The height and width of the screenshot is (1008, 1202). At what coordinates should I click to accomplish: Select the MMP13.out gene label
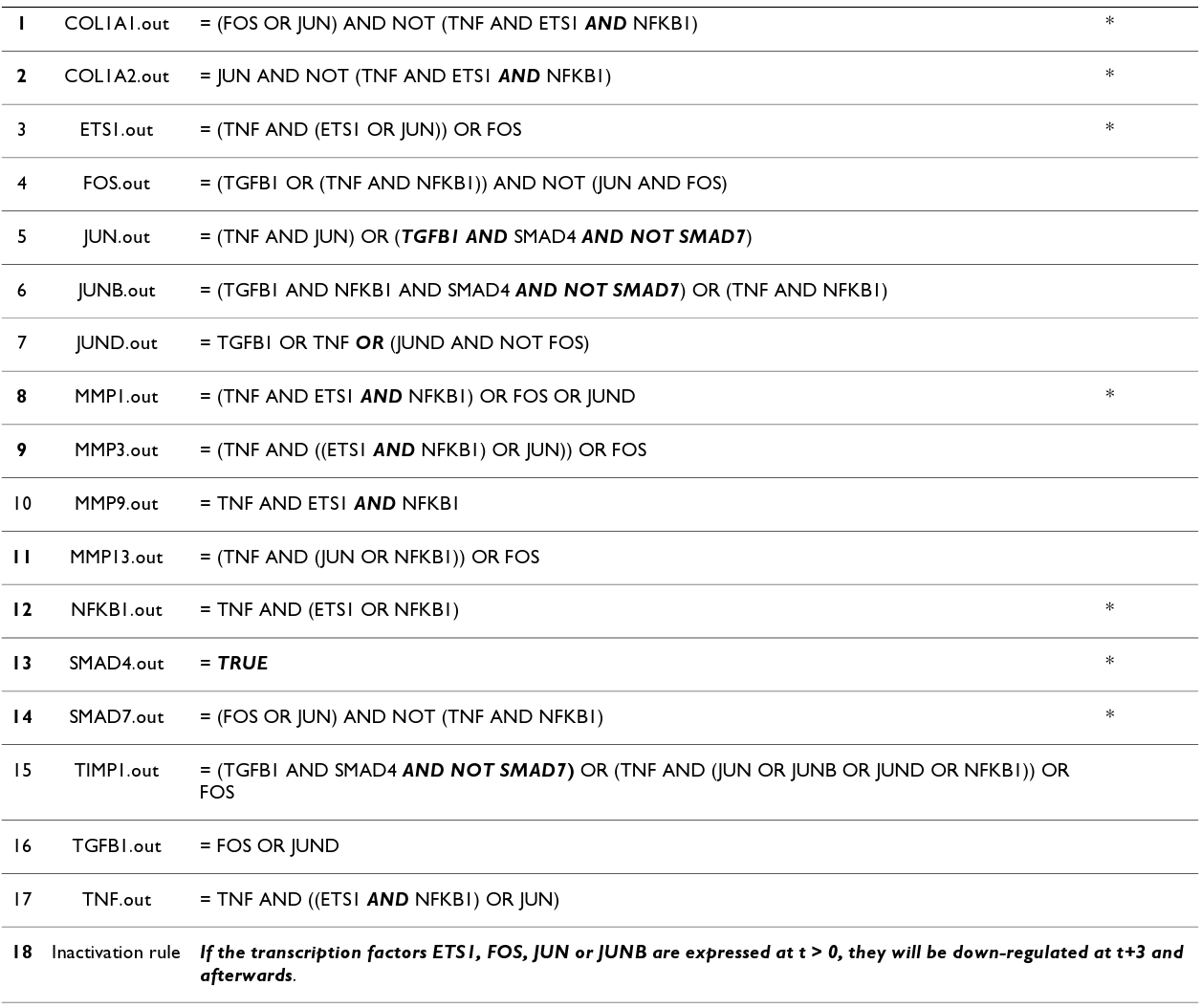click(x=117, y=558)
